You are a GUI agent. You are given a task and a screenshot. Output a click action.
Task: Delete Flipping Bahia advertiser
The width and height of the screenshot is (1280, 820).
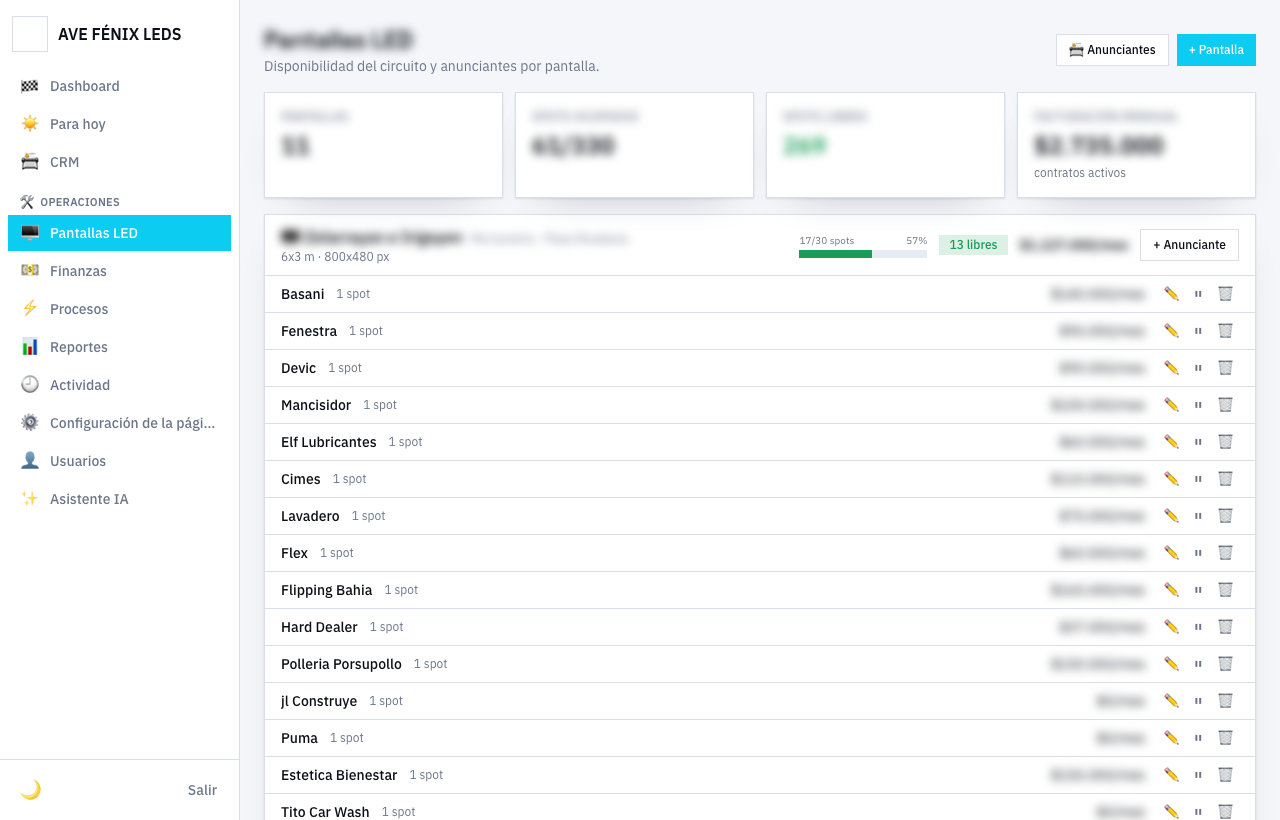coord(1225,590)
